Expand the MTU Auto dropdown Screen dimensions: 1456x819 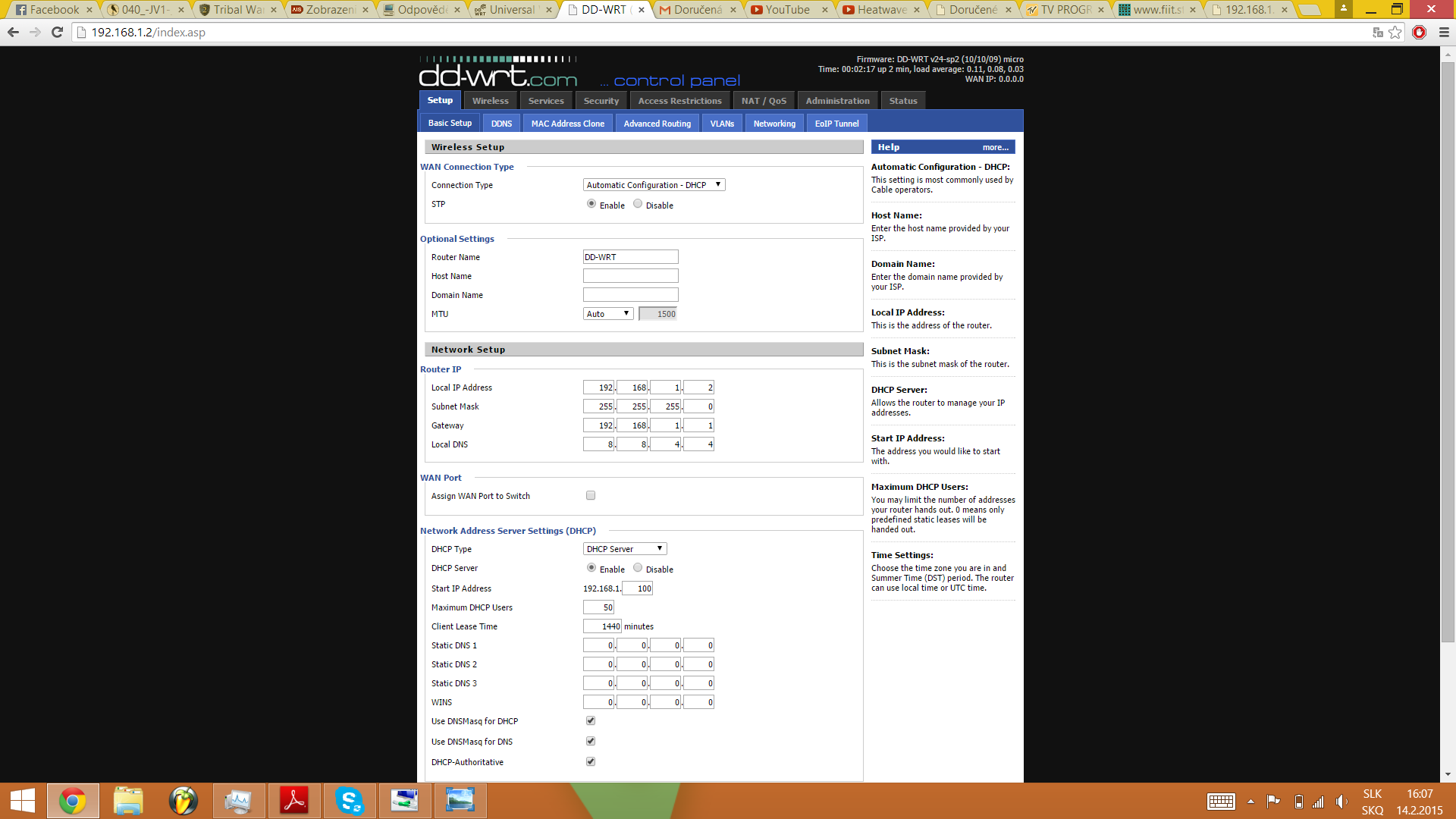[607, 314]
